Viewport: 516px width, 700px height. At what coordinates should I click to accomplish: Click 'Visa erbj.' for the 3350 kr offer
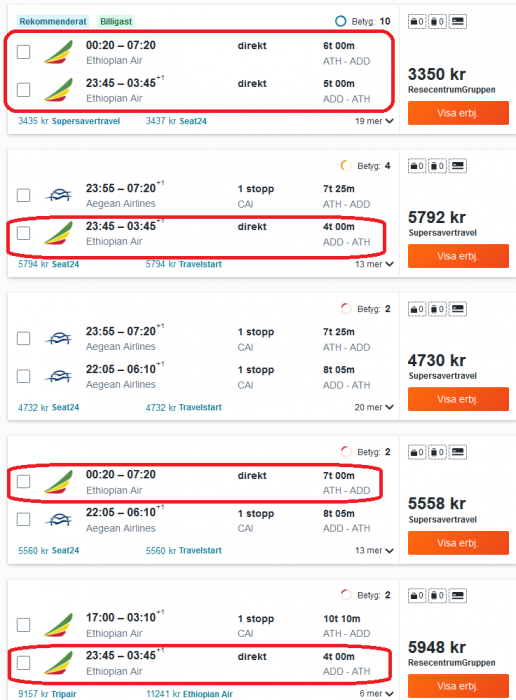[458, 113]
